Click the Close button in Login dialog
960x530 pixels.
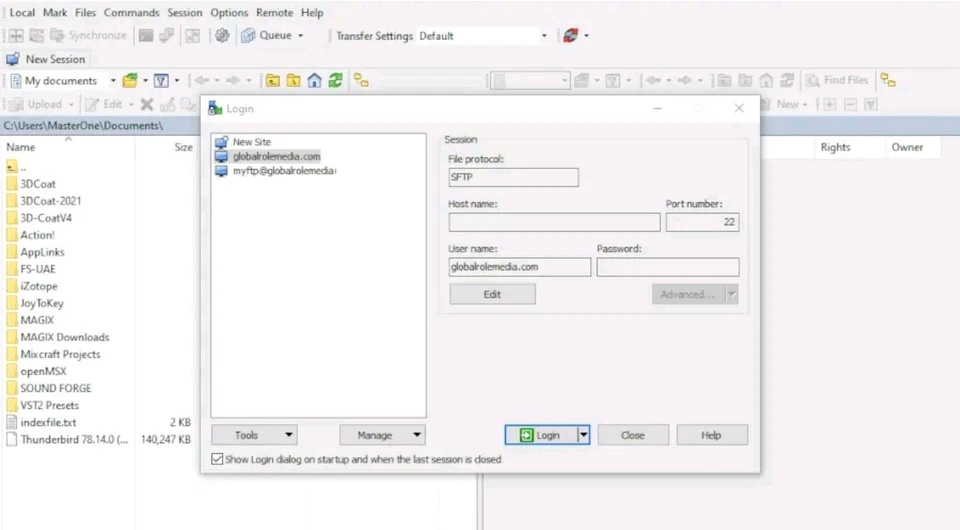pos(633,435)
